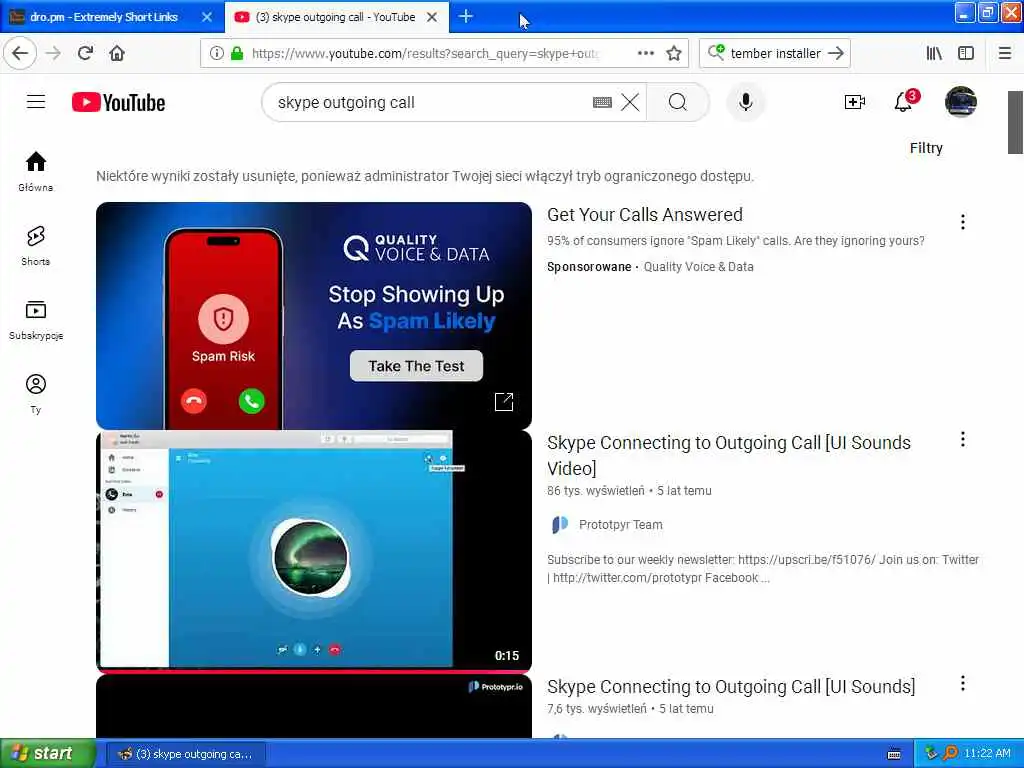Open page actions three-dot menu in the address bar
The width and height of the screenshot is (1024, 768).
pos(645,53)
